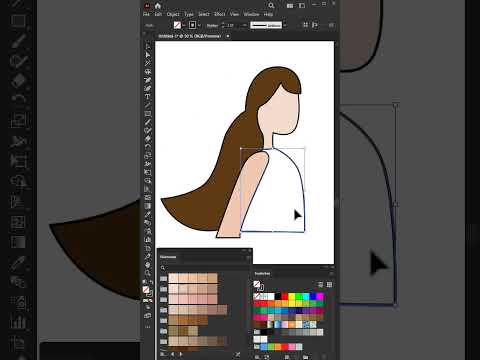Select the Rectangle tool
Viewport: 480px width, 360px height.
pyautogui.click(x=148, y=114)
